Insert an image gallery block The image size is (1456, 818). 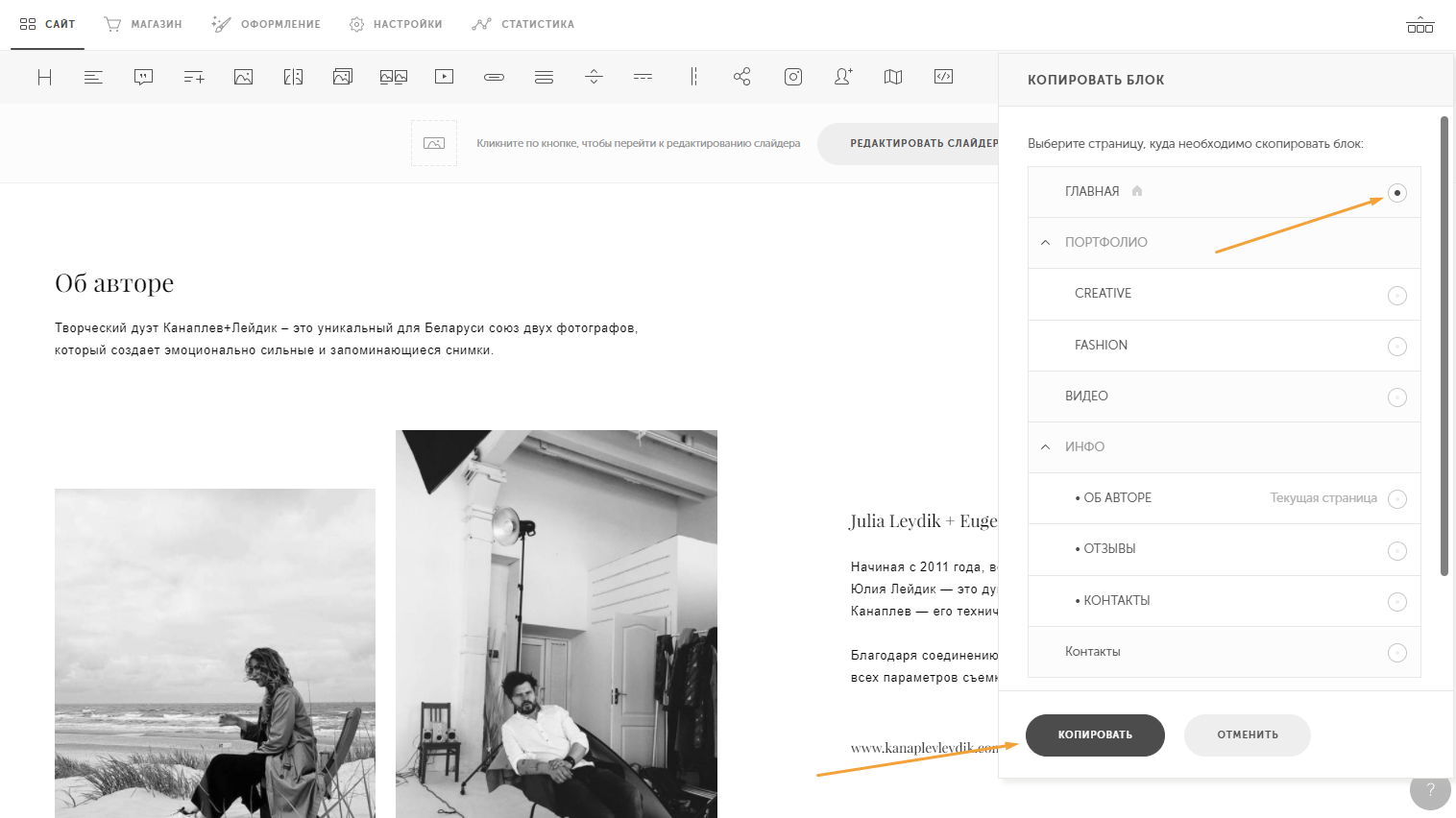343,77
